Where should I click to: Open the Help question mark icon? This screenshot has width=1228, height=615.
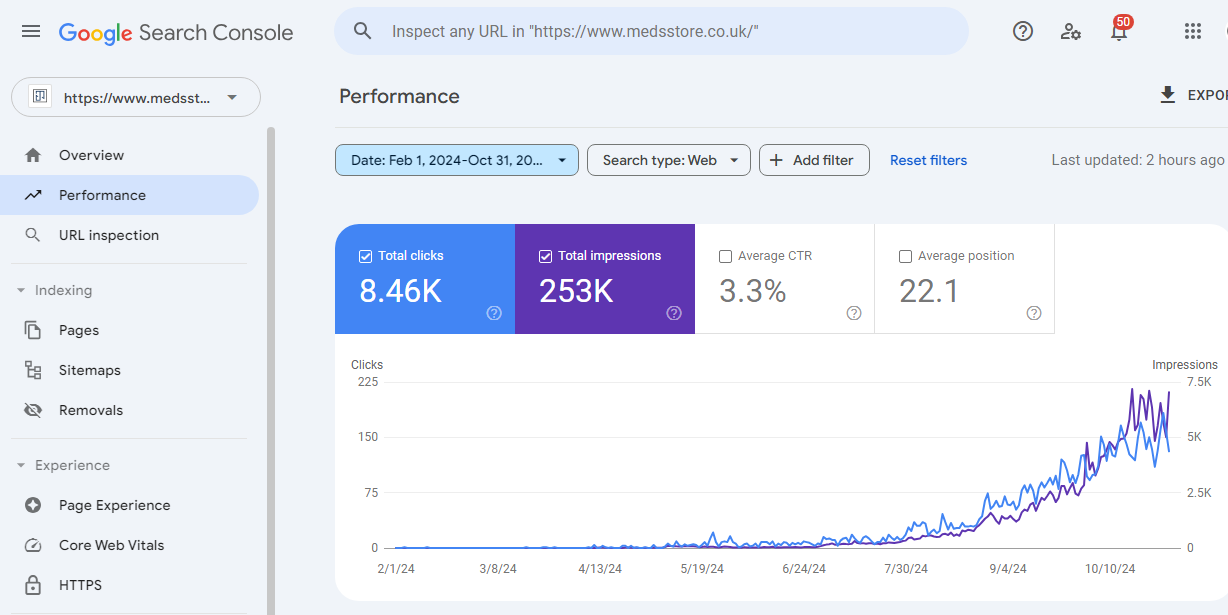click(x=1023, y=31)
